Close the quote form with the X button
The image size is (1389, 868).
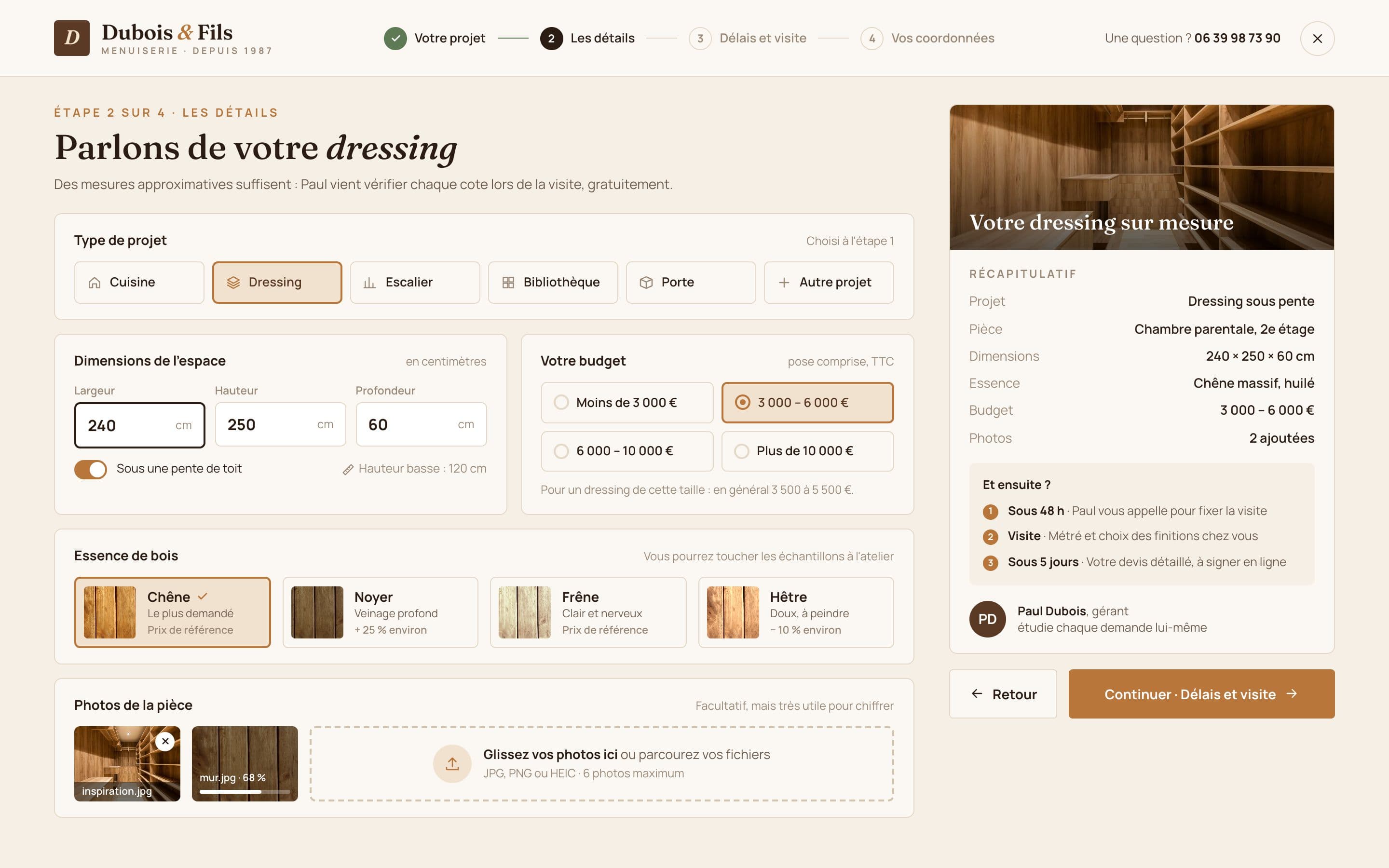point(1317,39)
